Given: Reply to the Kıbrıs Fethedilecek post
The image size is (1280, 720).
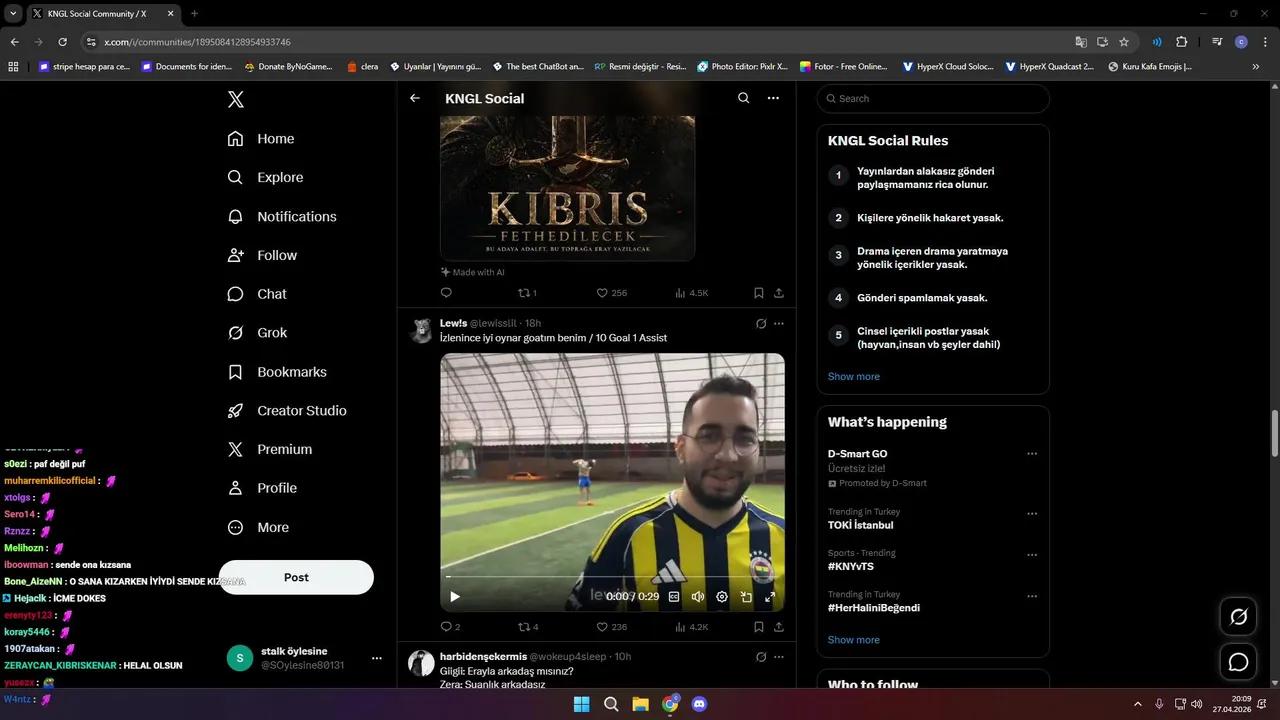Looking at the screenshot, I should click(446, 293).
